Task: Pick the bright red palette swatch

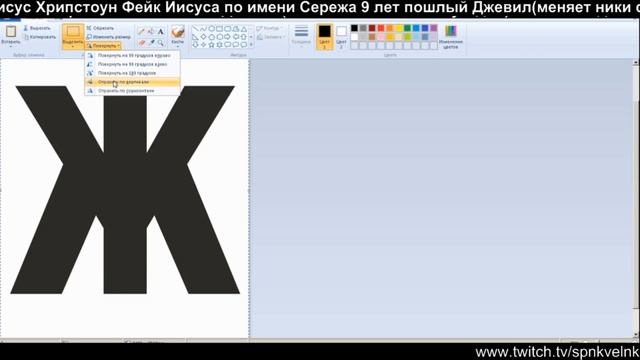Action: coord(381,28)
